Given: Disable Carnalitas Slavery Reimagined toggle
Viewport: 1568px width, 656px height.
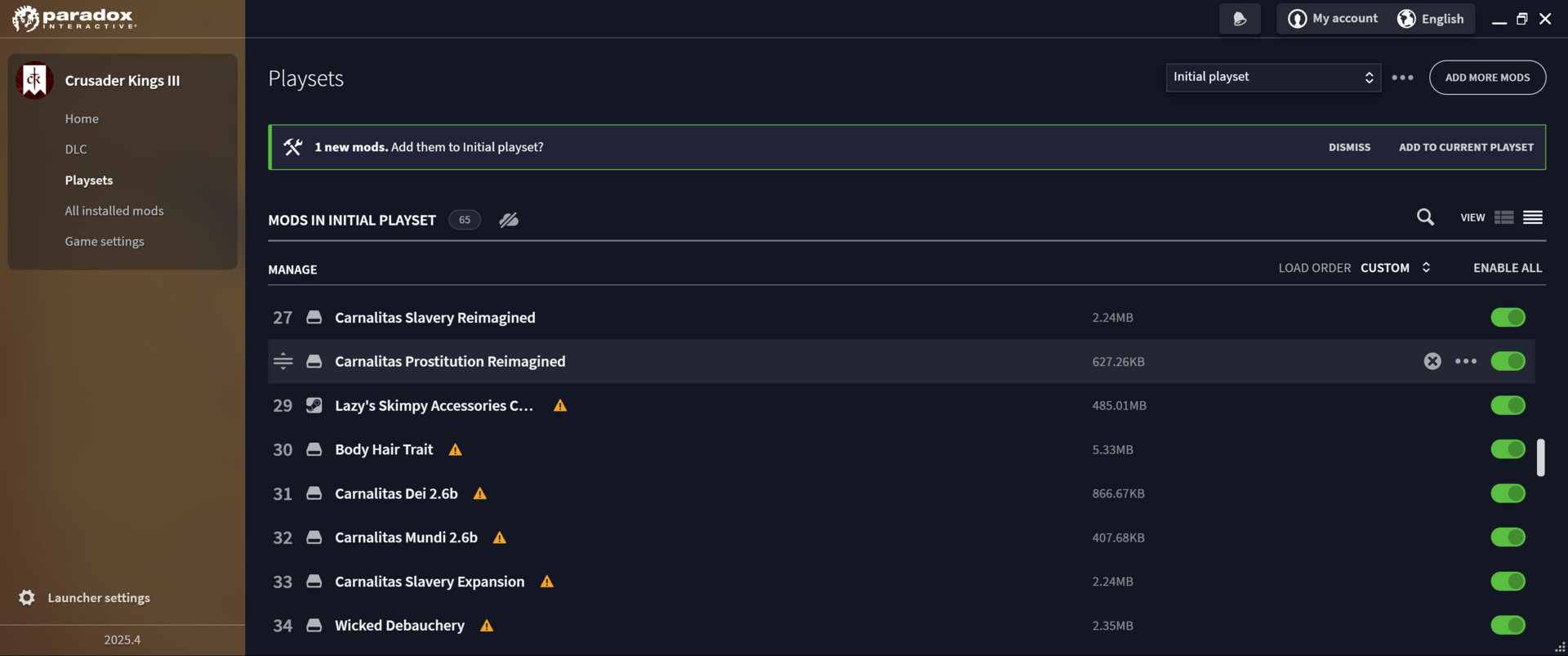Looking at the screenshot, I should coord(1508,317).
